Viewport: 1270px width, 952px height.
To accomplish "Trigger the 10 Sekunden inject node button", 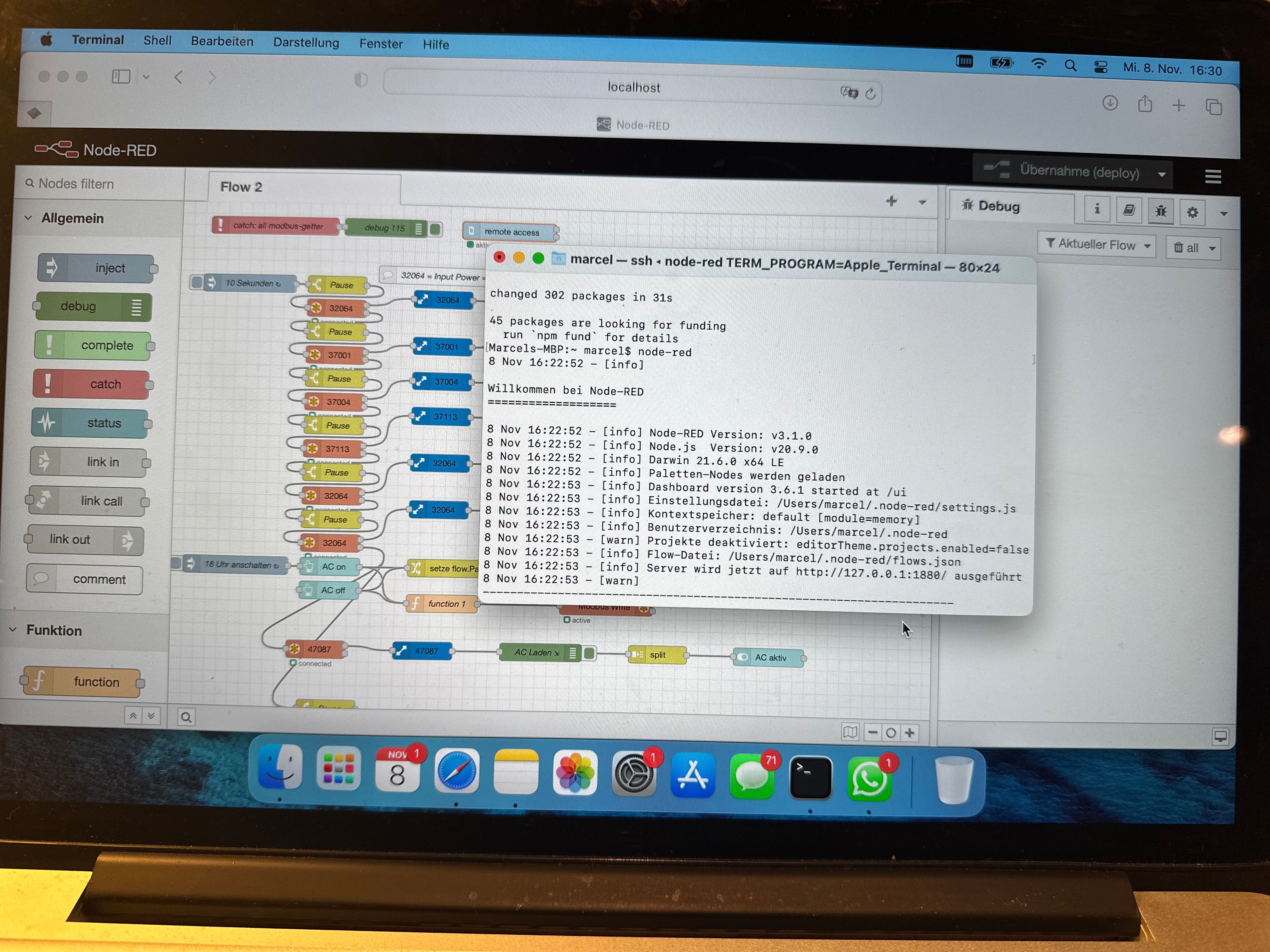I will [x=197, y=282].
